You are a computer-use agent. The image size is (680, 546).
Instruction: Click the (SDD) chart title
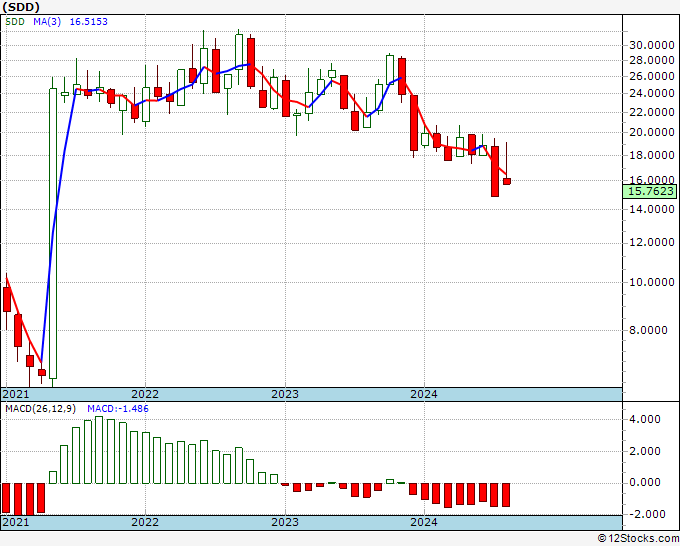click(x=21, y=7)
